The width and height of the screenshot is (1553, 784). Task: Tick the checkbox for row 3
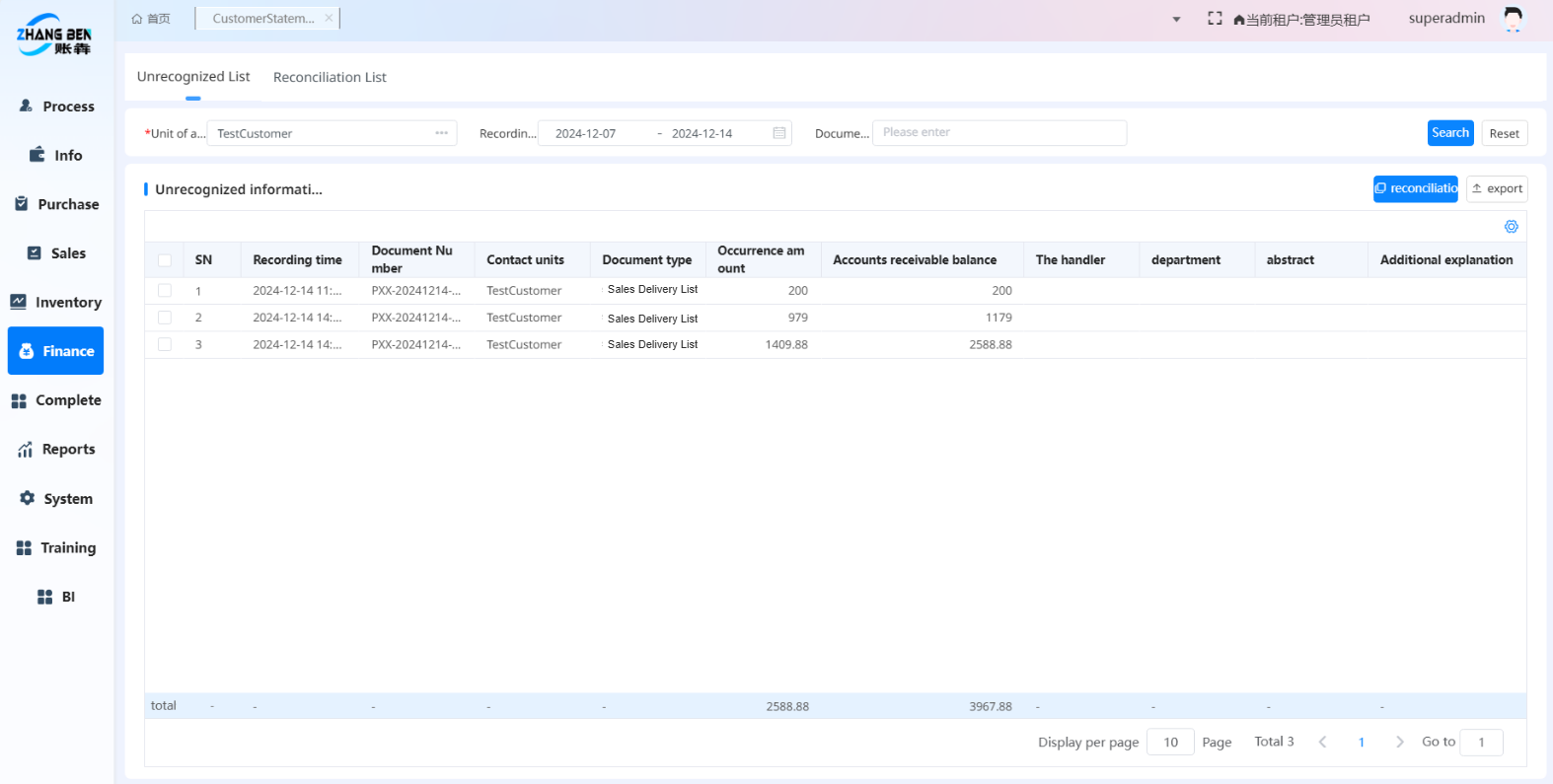(165, 344)
